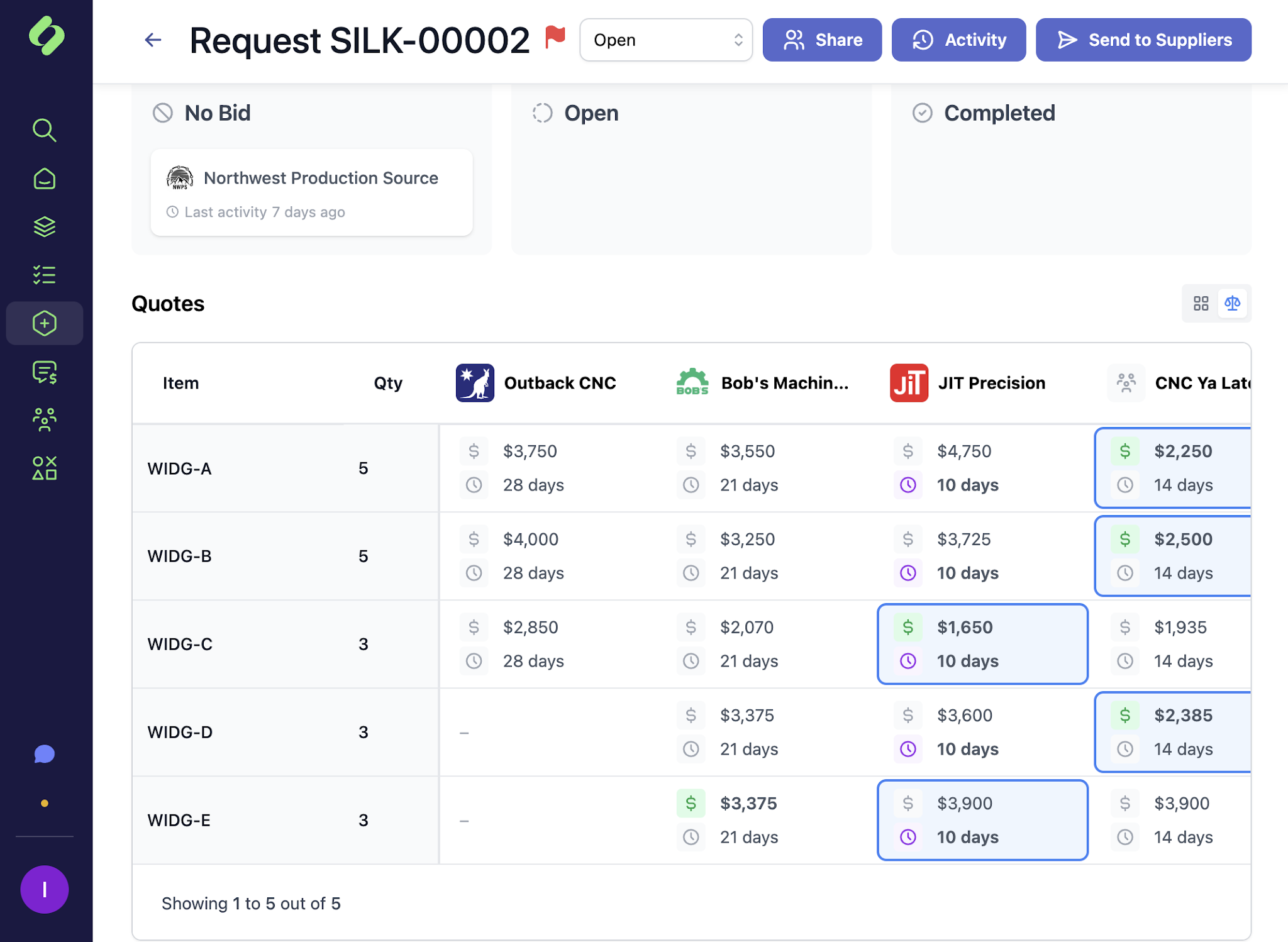The image size is (1288, 942).
Task: Open the shapes icon in sidebar
Action: coord(44,468)
